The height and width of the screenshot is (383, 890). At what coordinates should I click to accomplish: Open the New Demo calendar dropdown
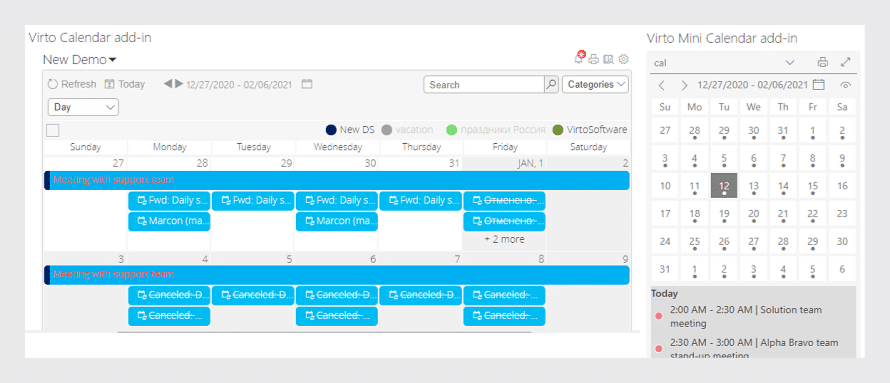[x=80, y=60]
